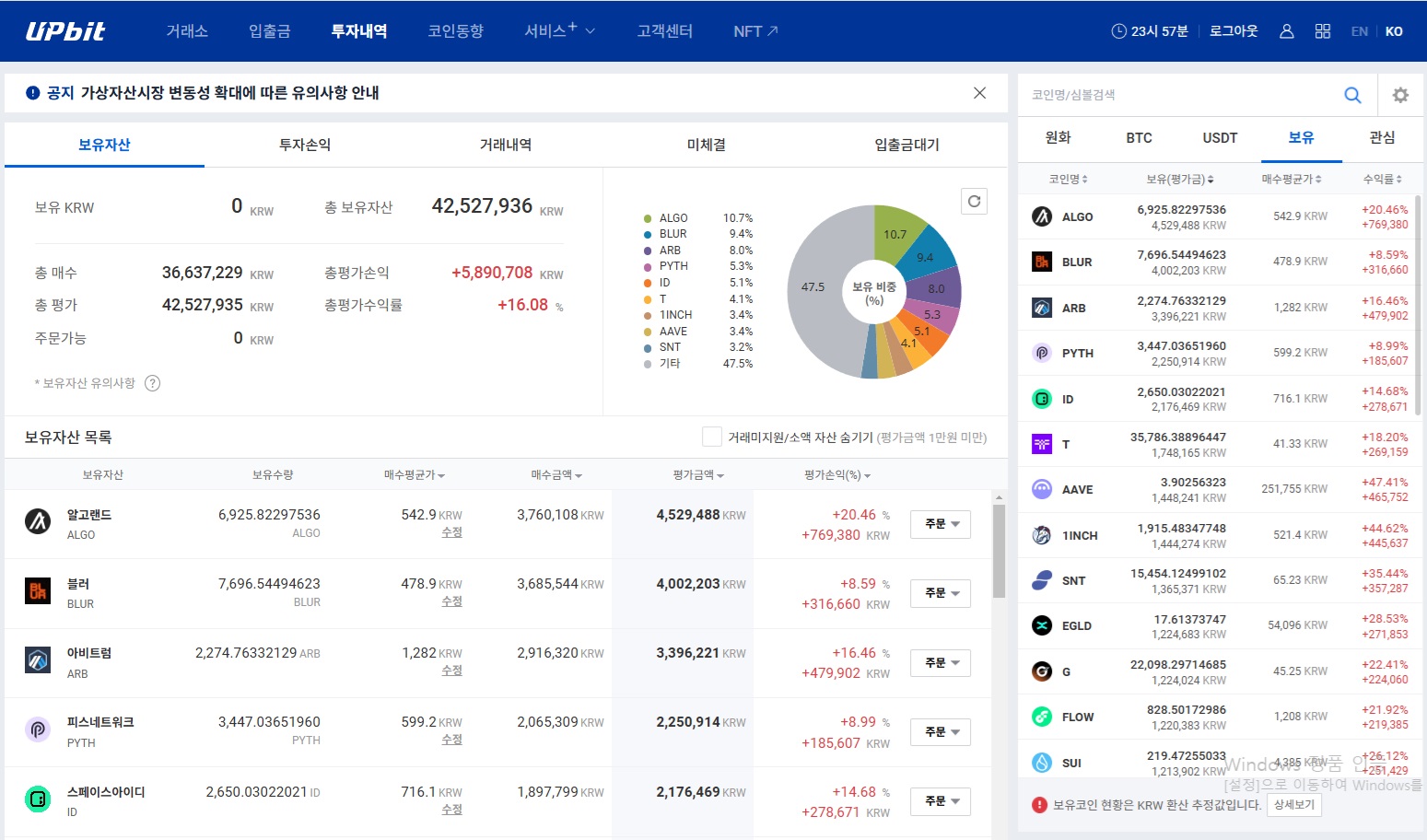Screen dimensions: 1427x840
Task: Edit ALGO average price via 수정
Action: coord(451,532)
